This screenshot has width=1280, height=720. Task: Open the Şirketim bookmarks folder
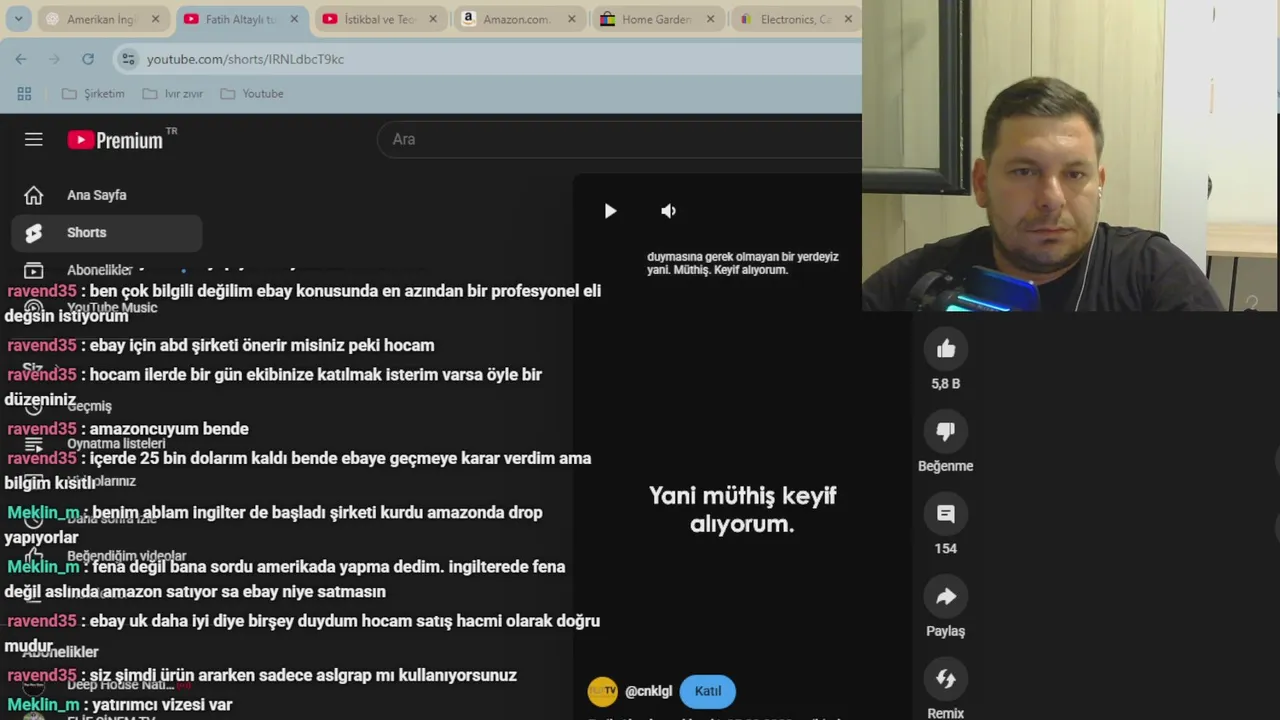(x=93, y=93)
